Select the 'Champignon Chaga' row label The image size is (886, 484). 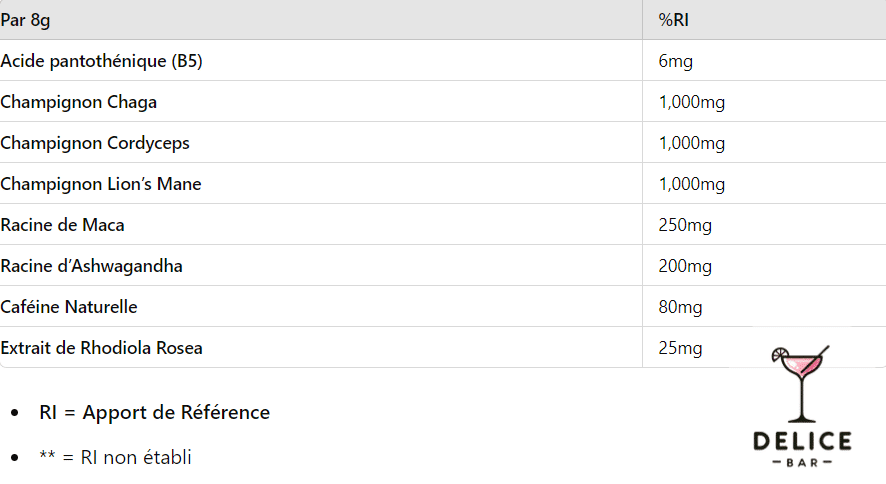pyautogui.click(x=79, y=102)
